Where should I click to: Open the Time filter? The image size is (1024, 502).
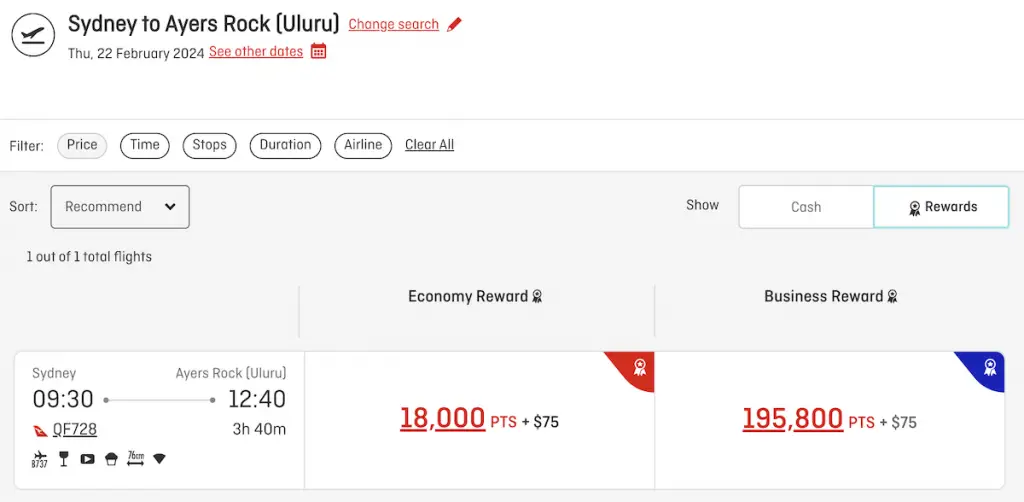(145, 145)
